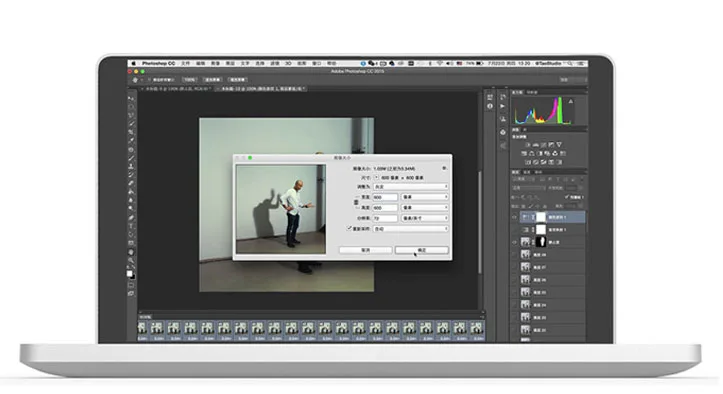Select the Zoom magnifier tool
Image resolution: width=723 pixels, height=394 pixels.
(x=131, y=260)
